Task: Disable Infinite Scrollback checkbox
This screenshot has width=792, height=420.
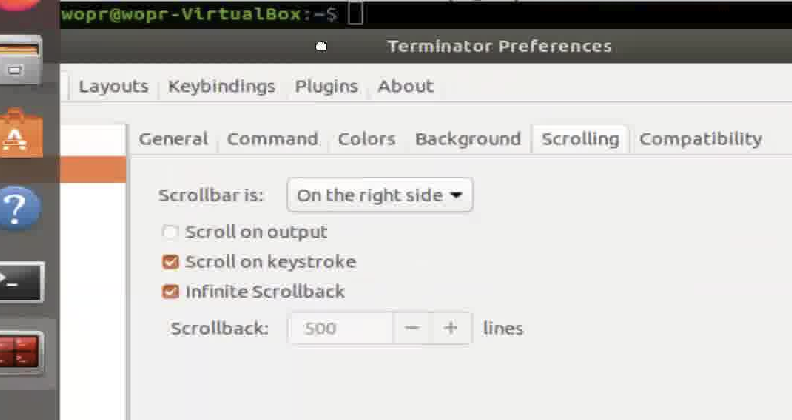Action: [170, 292]
